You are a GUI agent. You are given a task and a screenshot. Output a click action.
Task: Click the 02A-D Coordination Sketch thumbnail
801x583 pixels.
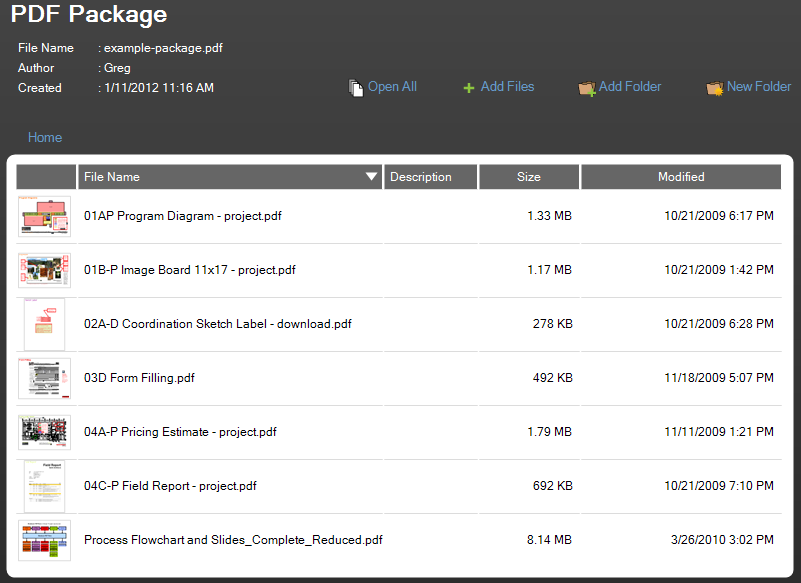pyautogui.click(x=45, y=324)
